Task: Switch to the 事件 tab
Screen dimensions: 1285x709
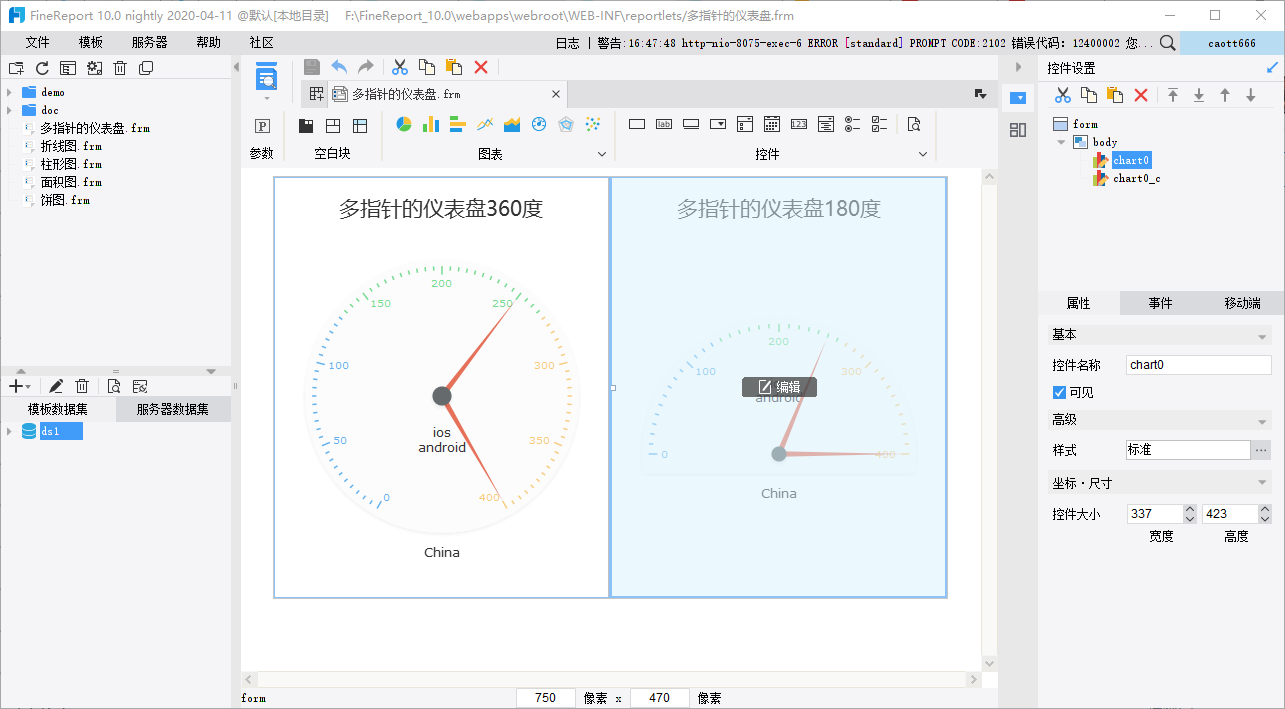Action: [x=1160, y=303]
